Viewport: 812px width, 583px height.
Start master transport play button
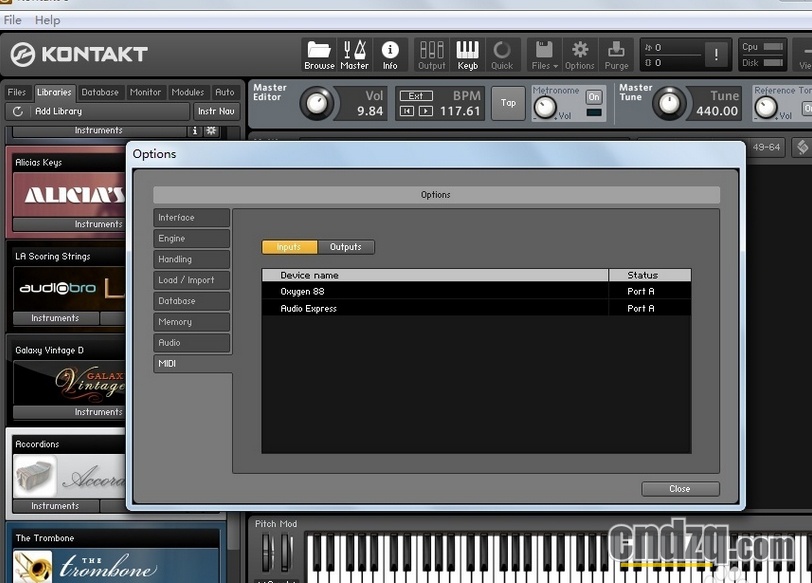tap(426, 111)
